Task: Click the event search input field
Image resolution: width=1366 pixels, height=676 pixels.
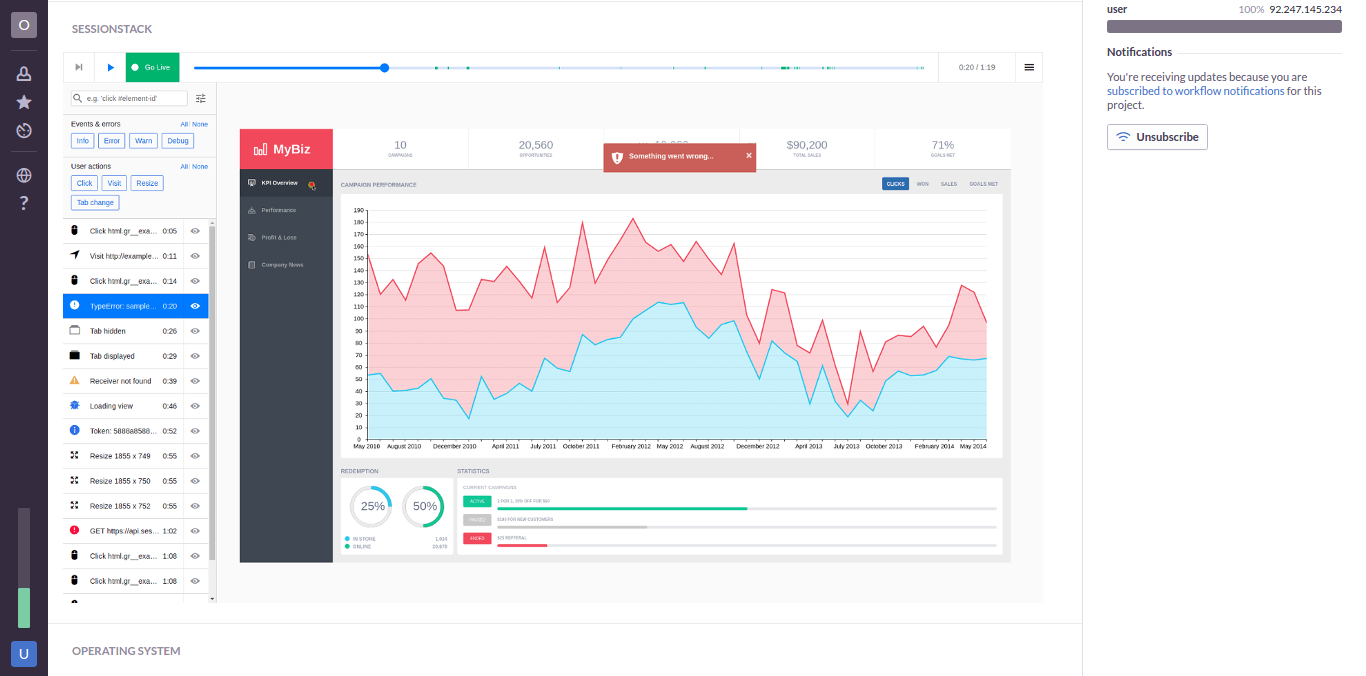Action: pyautogui.click(x=130, y=98)
